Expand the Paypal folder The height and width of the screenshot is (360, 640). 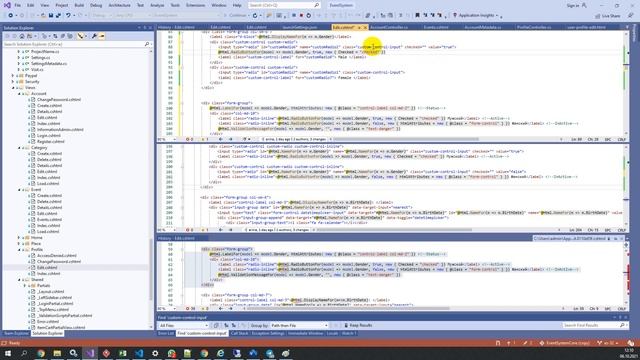(x=13, y=76)
